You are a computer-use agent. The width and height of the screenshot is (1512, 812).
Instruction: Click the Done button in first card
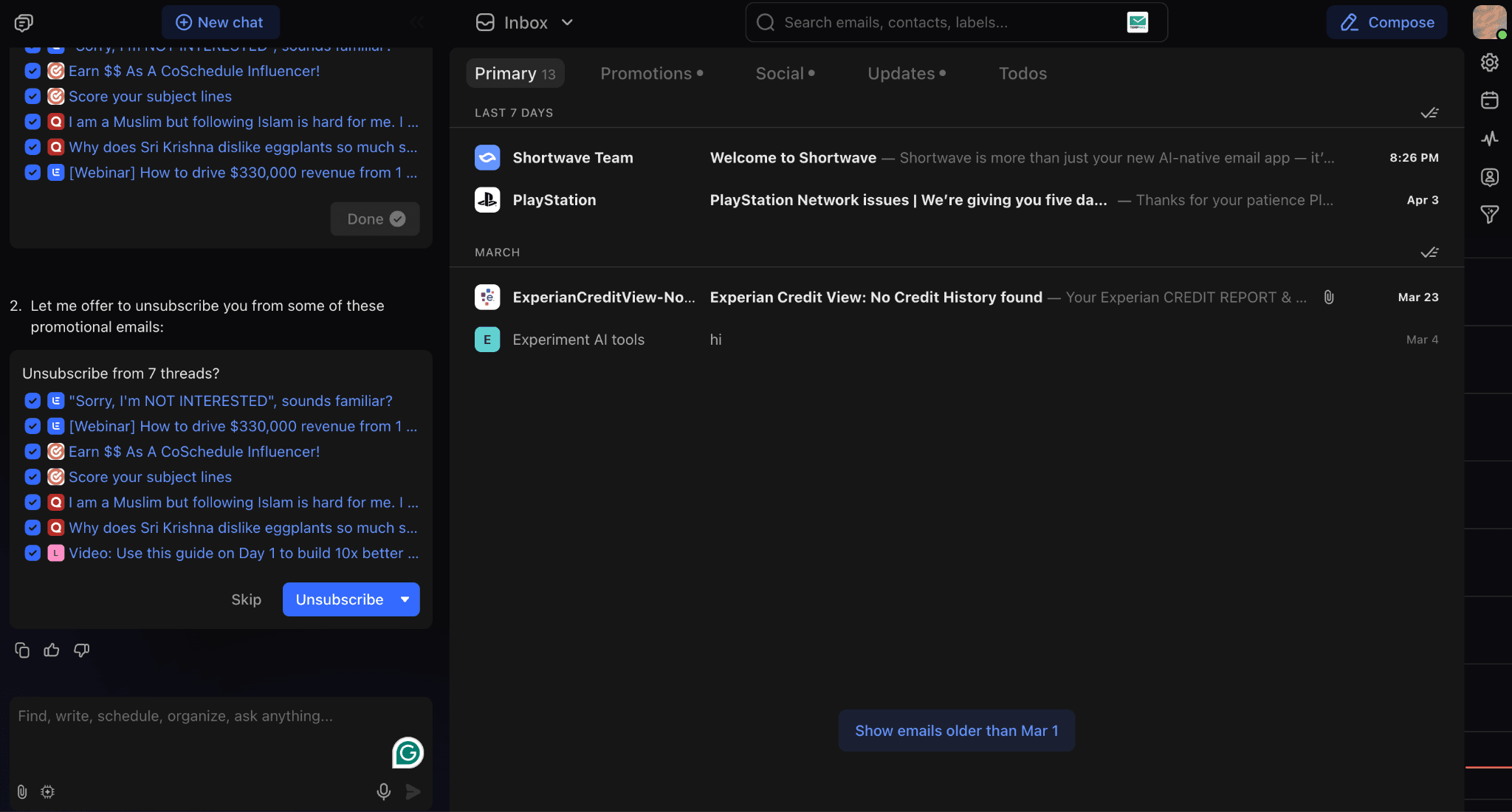click(375, 219)
